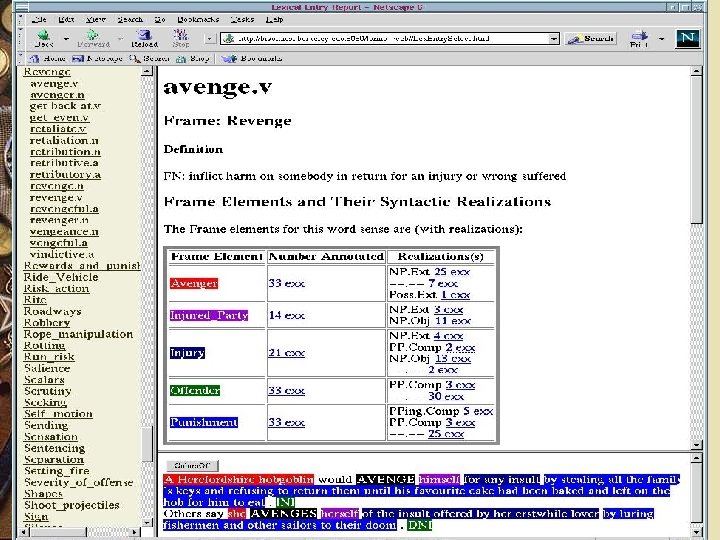Open retribution.n entry
The image size is (720, 540).
(x=65, y=152)
